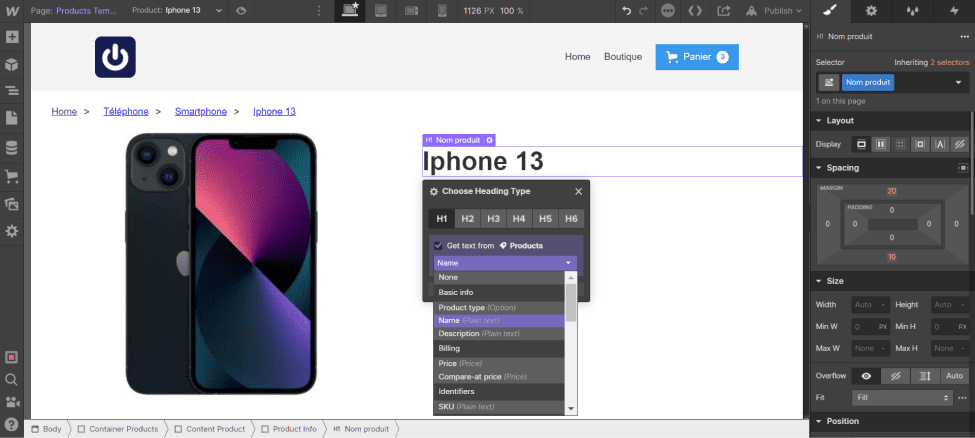This screenshot has width=975, height=438.
Task: Click the share/export arrow icon
Action: [723, 11]
